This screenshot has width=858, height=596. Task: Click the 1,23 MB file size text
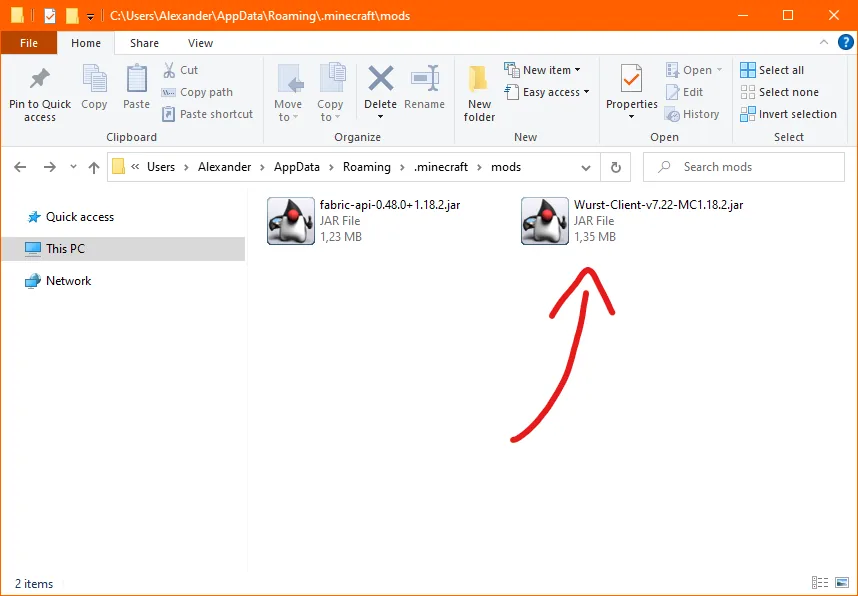tap(341, 236)
